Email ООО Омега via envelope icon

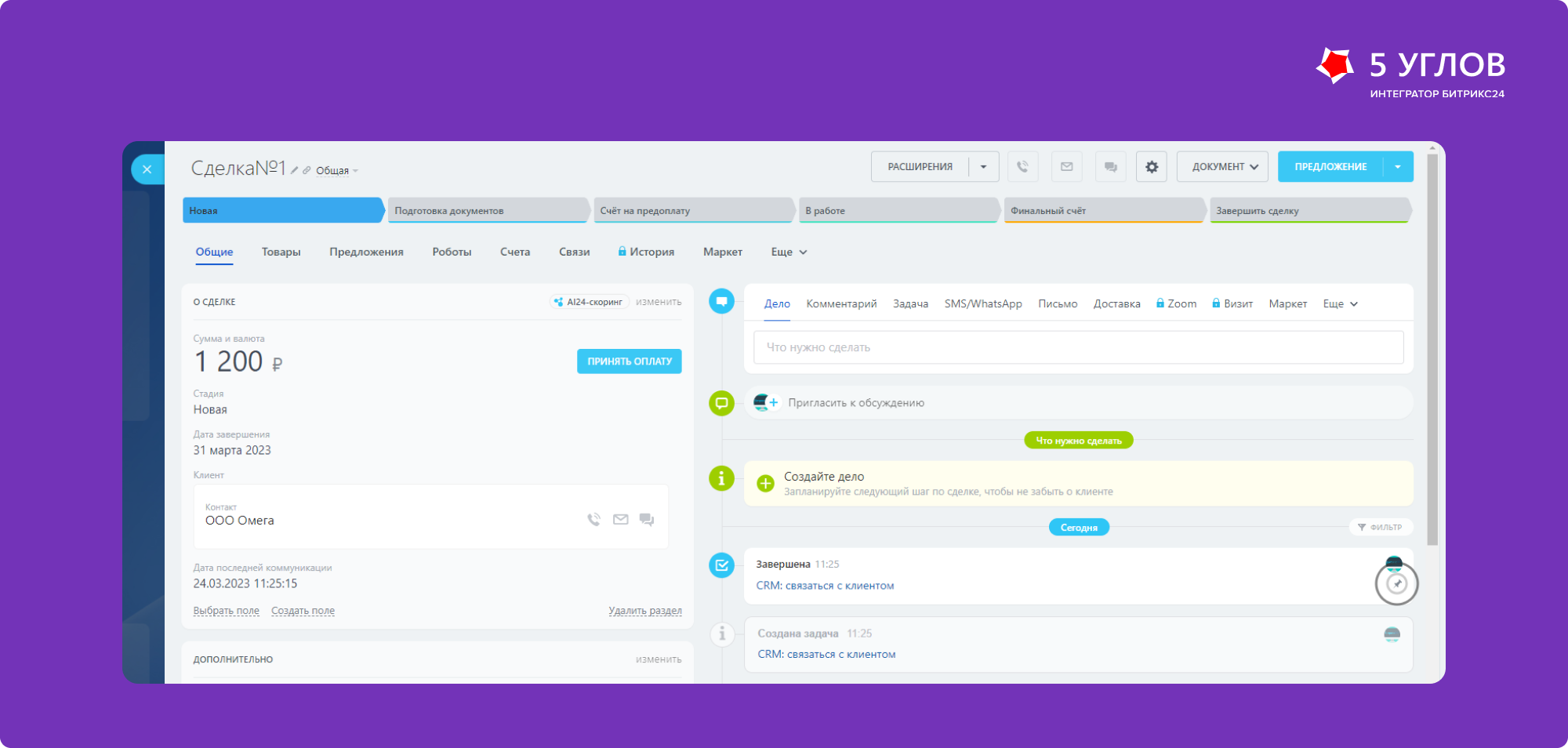pos(620,519)
